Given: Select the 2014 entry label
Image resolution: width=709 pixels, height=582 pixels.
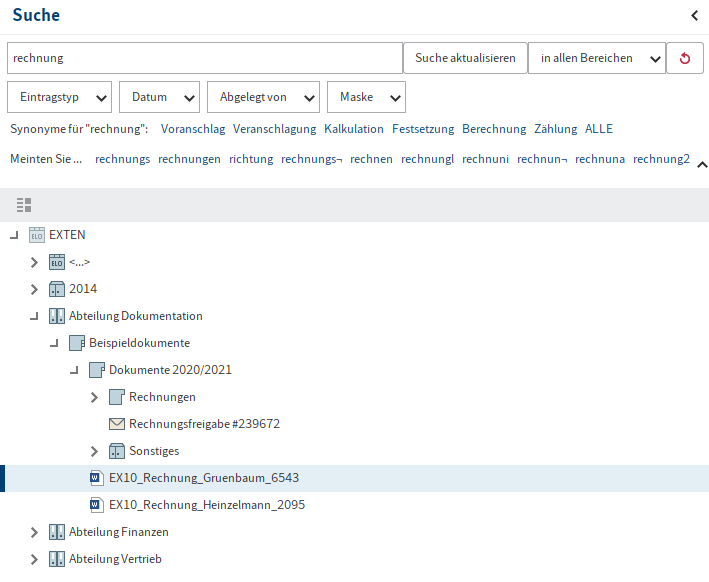Looking at the screenshot, I should (83, 289).
